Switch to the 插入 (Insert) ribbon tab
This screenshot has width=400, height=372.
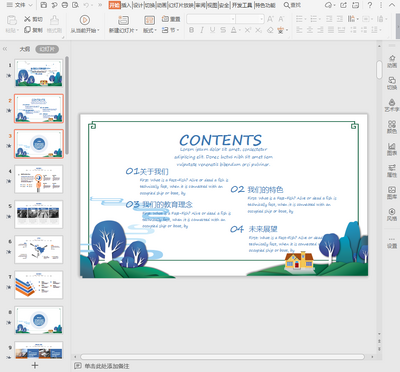tap(126, 5)
